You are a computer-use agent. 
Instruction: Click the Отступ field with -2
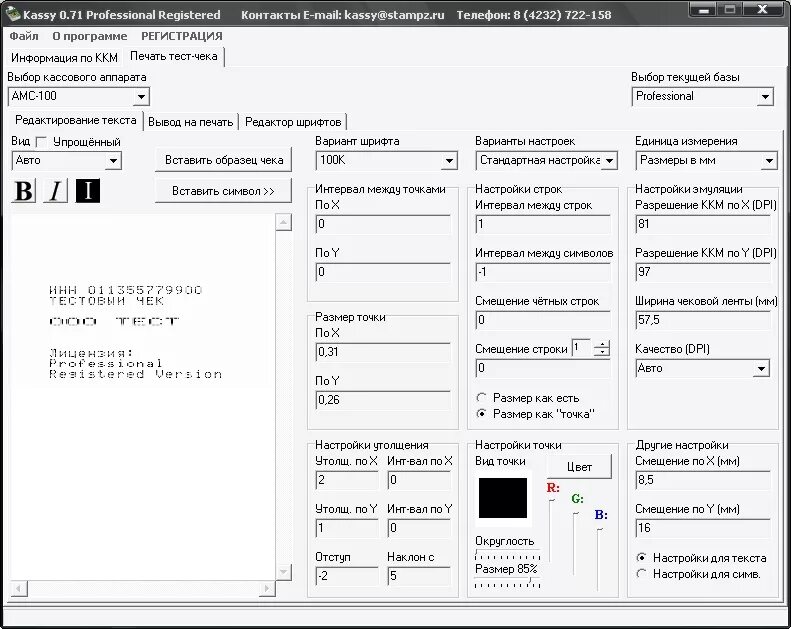coord(347,576)
